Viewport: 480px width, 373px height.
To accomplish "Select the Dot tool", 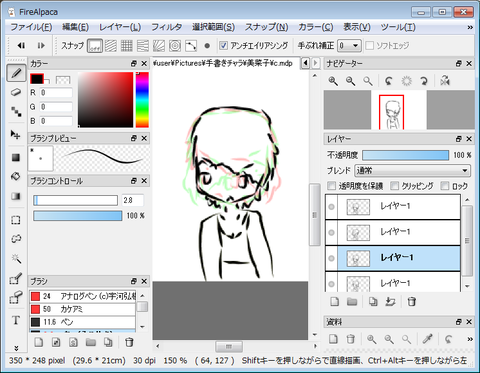I will 16,111.
